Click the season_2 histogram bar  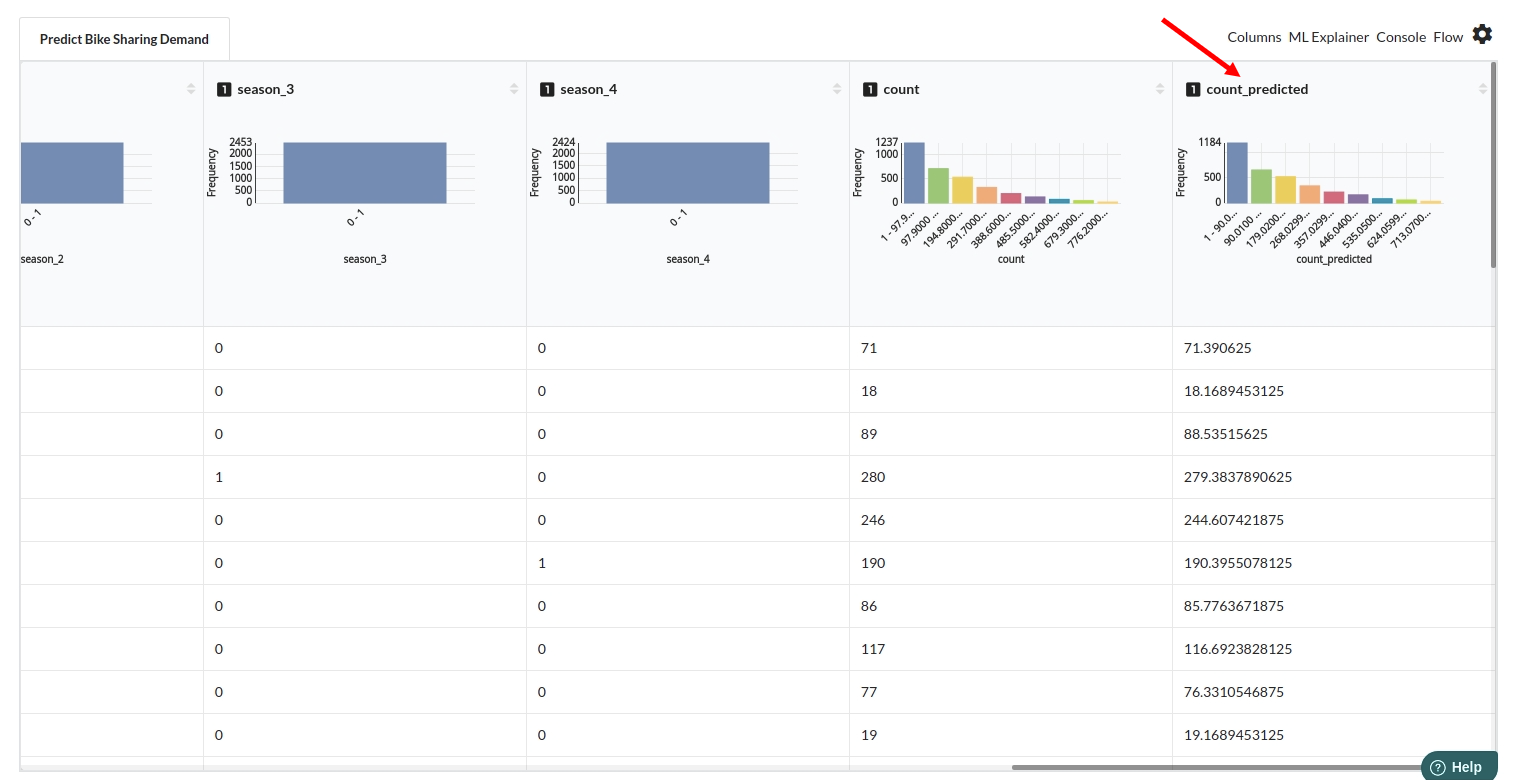point(72,173)
